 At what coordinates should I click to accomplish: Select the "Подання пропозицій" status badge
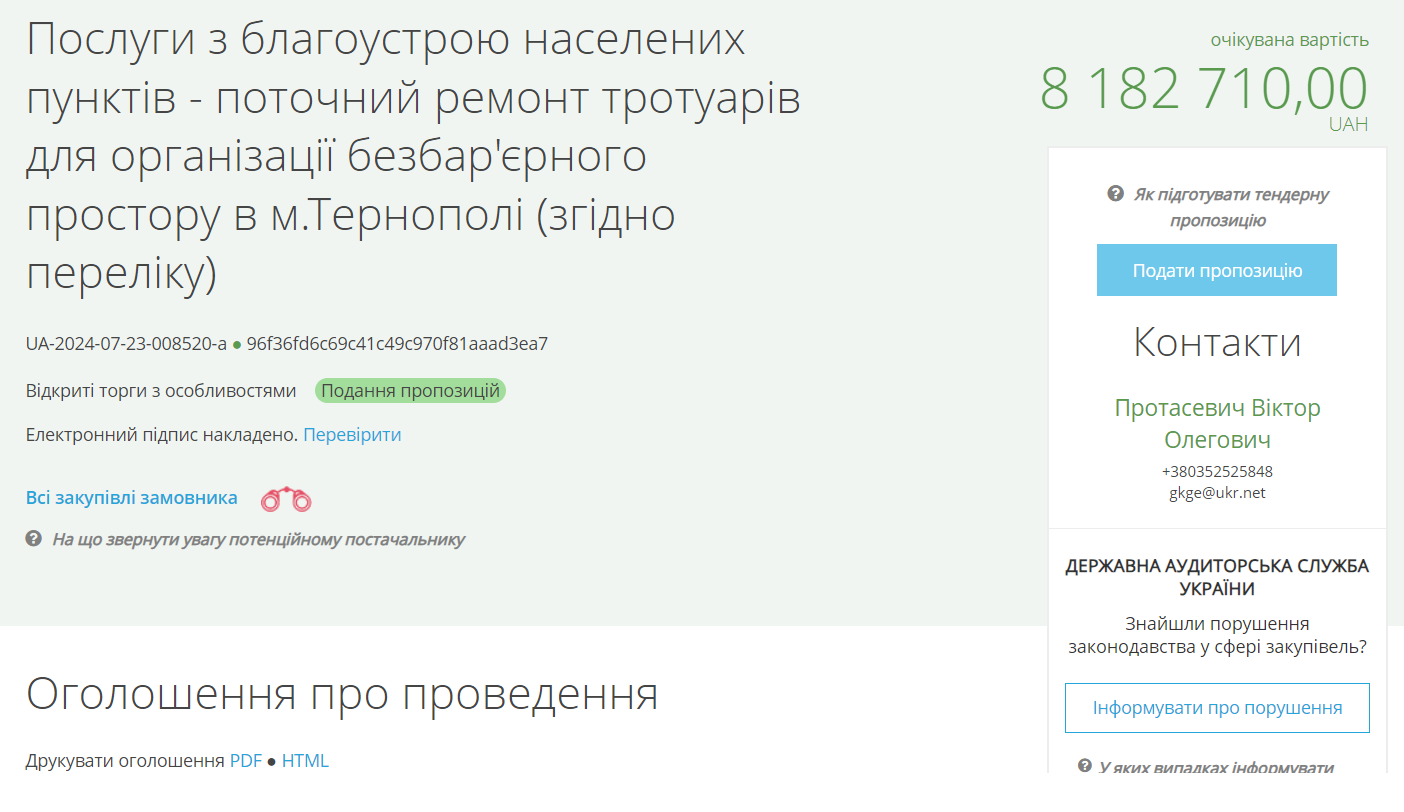tap(411, 391)
